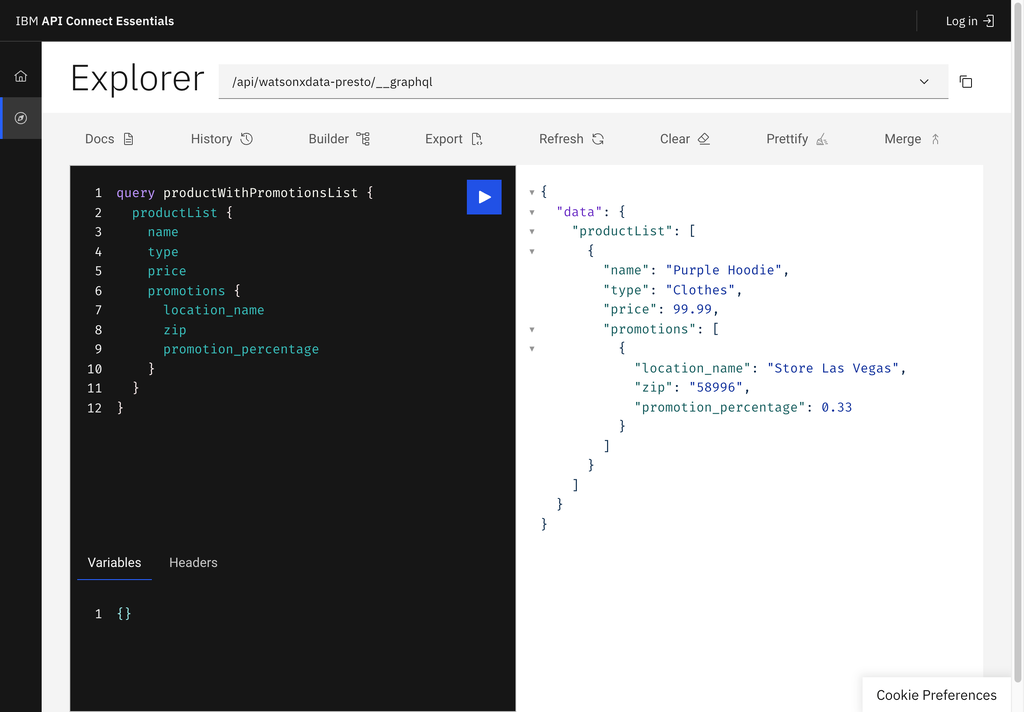1024x712 pixels.
Task: Collapse the promotions array in results
Action: coord(531,328)
